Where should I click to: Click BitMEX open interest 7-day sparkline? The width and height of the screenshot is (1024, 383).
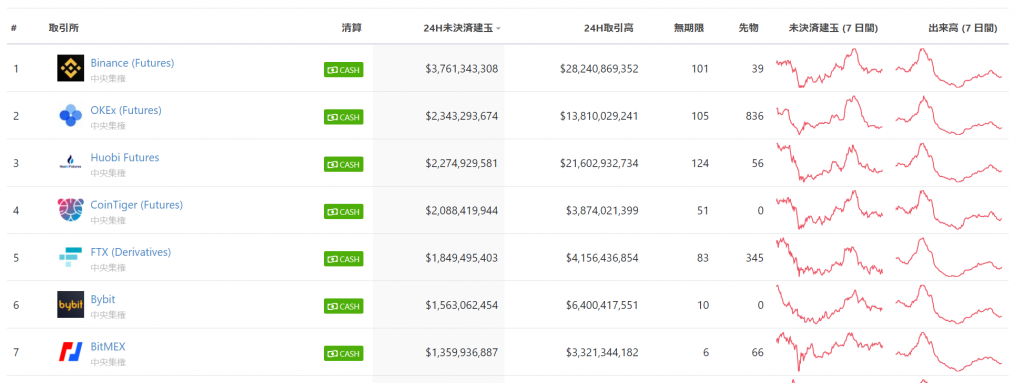click(829, 352)
